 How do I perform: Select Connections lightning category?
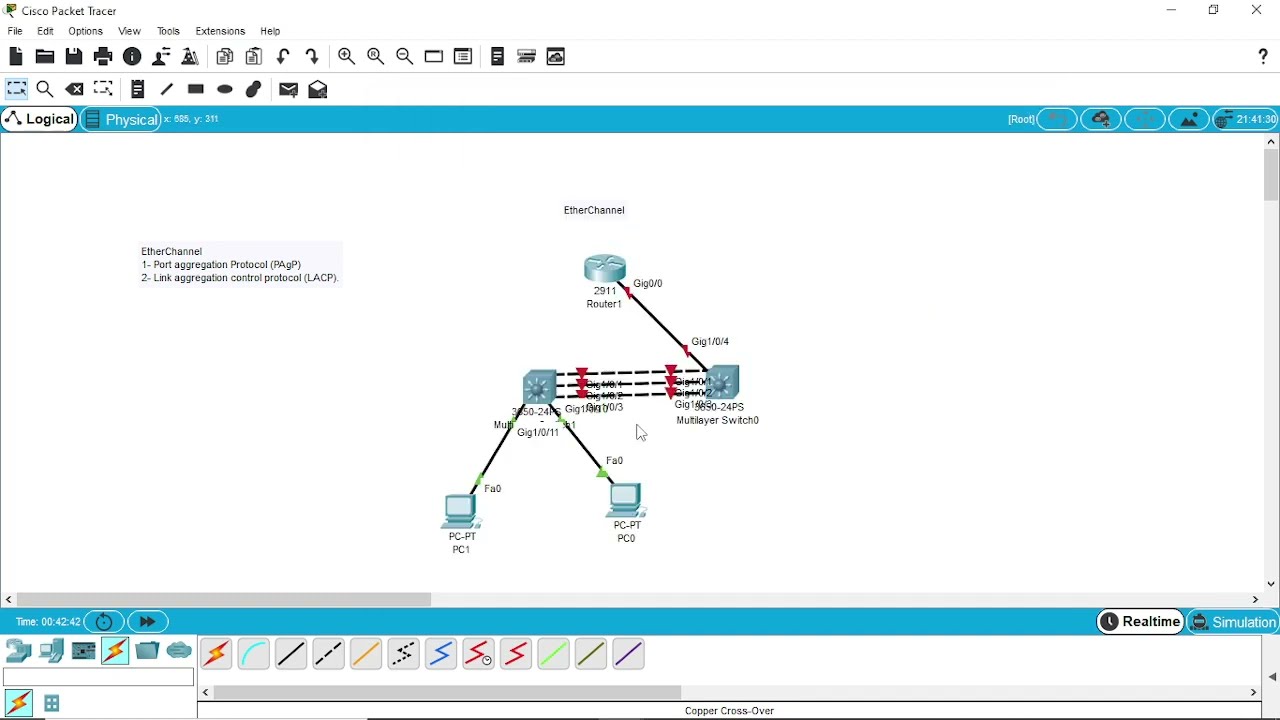click(115, 652)
